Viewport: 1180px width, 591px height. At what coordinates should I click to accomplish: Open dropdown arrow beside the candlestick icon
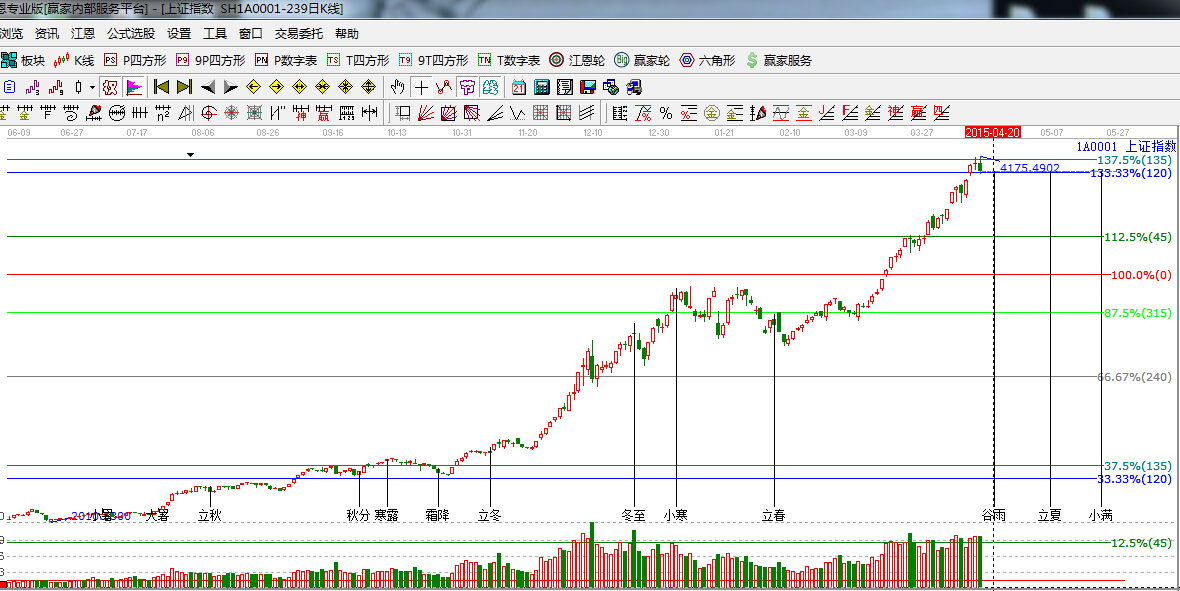(x=92, y=87)
